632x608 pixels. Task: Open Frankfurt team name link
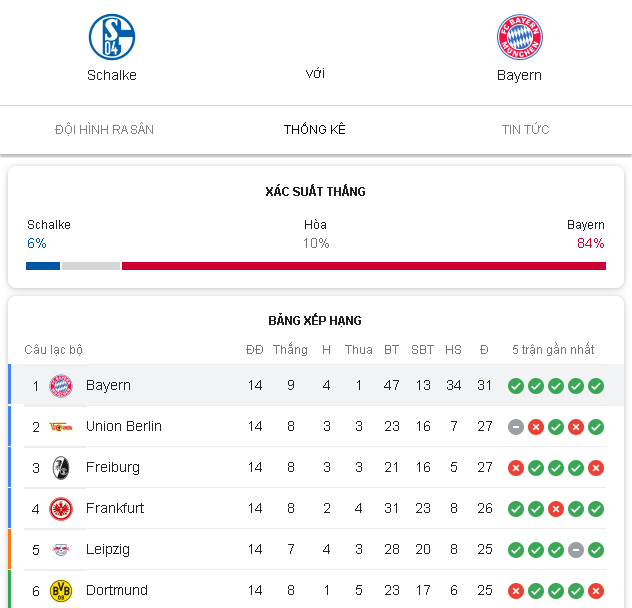click(115, 508)
